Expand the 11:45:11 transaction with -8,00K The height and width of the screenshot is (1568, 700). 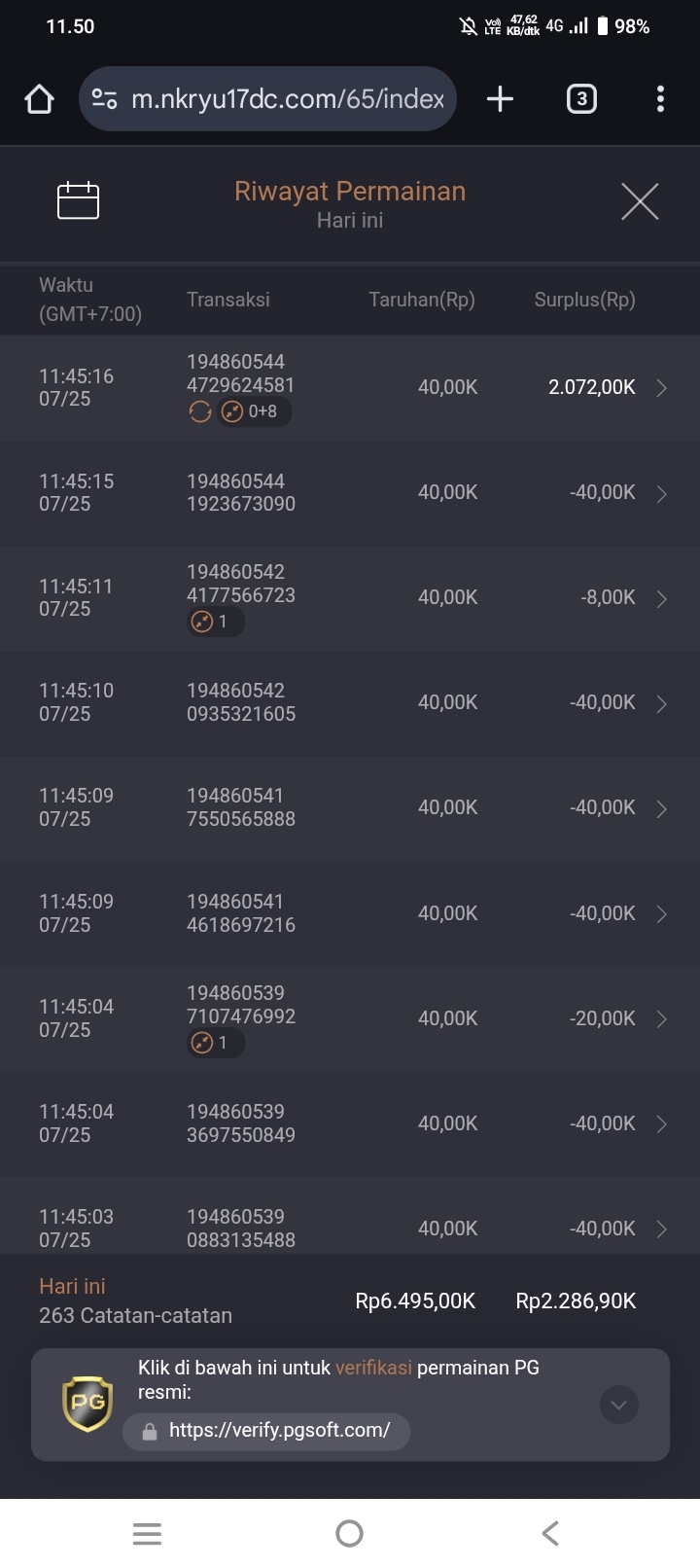point(350,598)
